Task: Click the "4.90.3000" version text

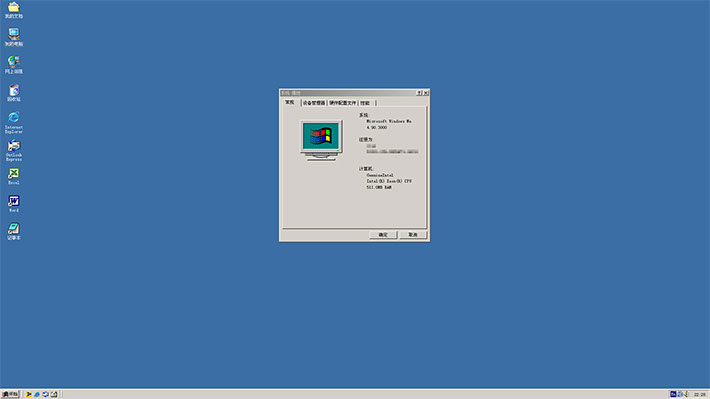Action: coord(377,128)
